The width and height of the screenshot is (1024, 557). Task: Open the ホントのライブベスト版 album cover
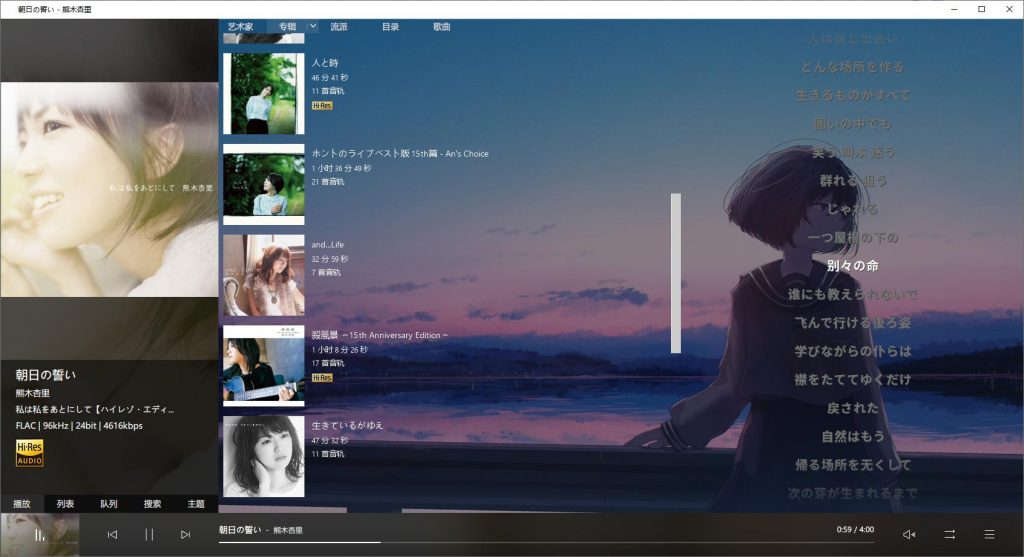pyautogui.click(x=264, y=184)
